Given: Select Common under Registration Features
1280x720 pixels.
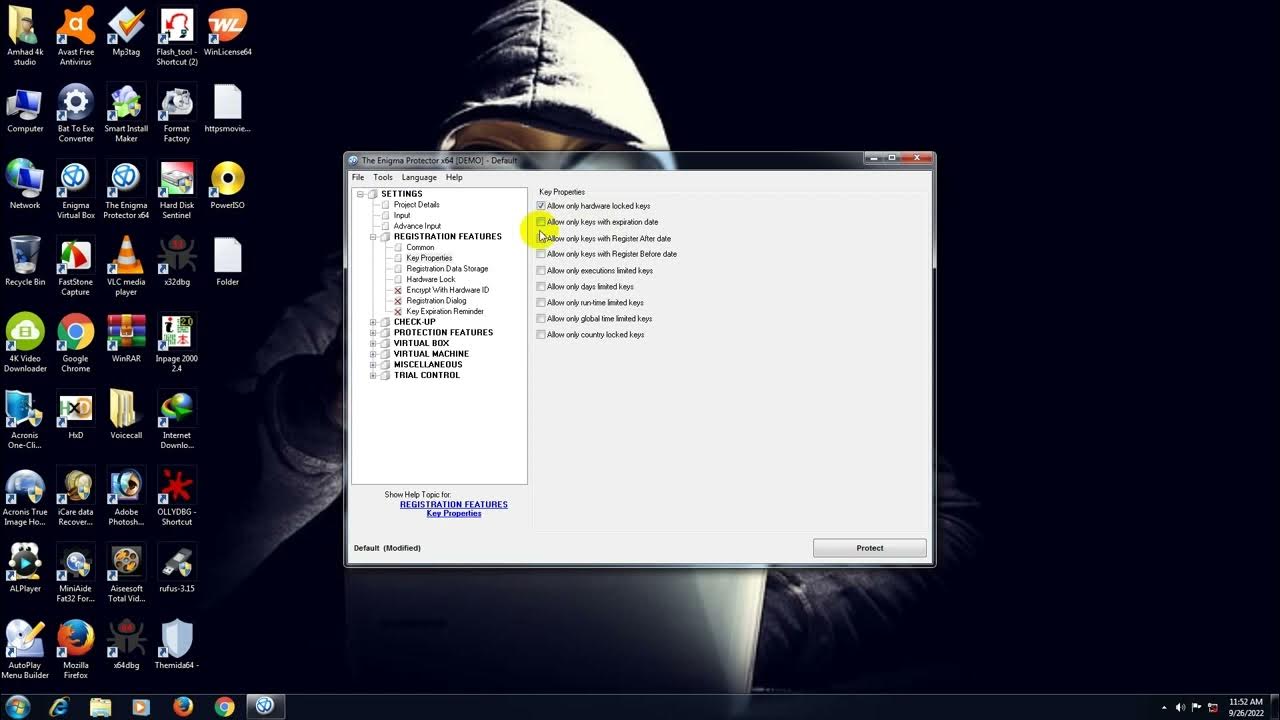Looking at the screenshot, I should (420, 247).
